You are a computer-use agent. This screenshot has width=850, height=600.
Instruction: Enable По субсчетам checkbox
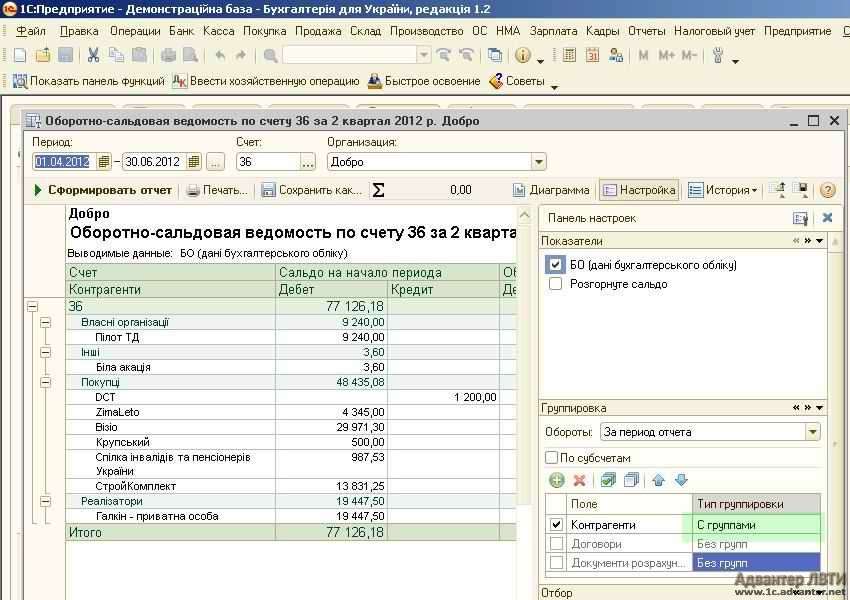pyautogui.click(x=551, y=457)
